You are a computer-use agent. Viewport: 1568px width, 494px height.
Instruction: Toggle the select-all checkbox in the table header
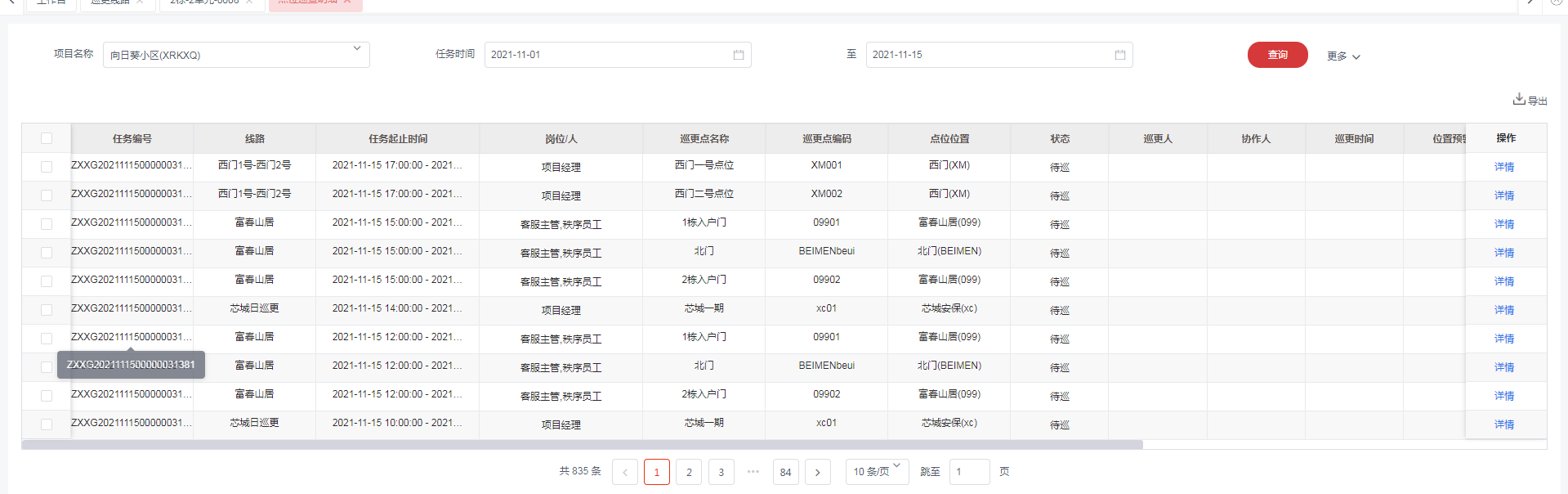coord(47,138)
